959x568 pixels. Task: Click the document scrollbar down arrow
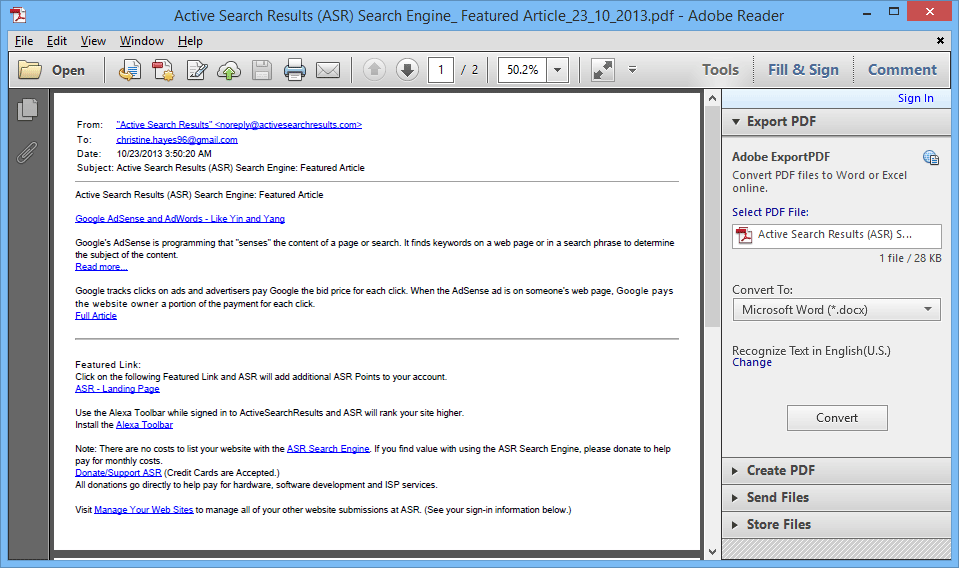click(712, 551)
